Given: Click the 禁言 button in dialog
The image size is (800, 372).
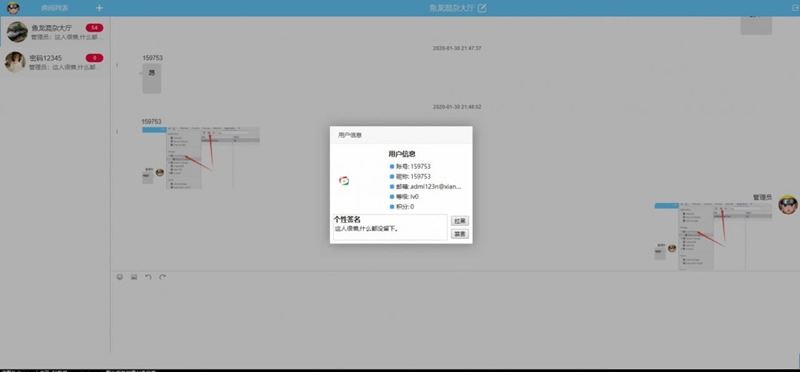Looking at the screenshot, I should click(x=460, y=234).
